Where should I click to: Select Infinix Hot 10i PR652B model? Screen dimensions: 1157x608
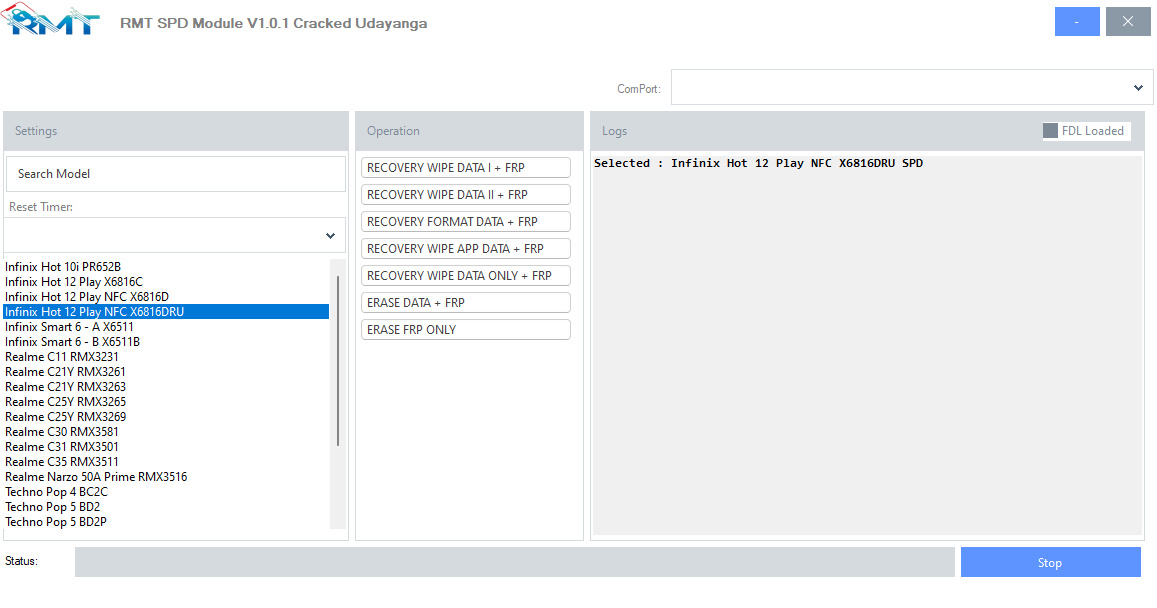[166, 267]
